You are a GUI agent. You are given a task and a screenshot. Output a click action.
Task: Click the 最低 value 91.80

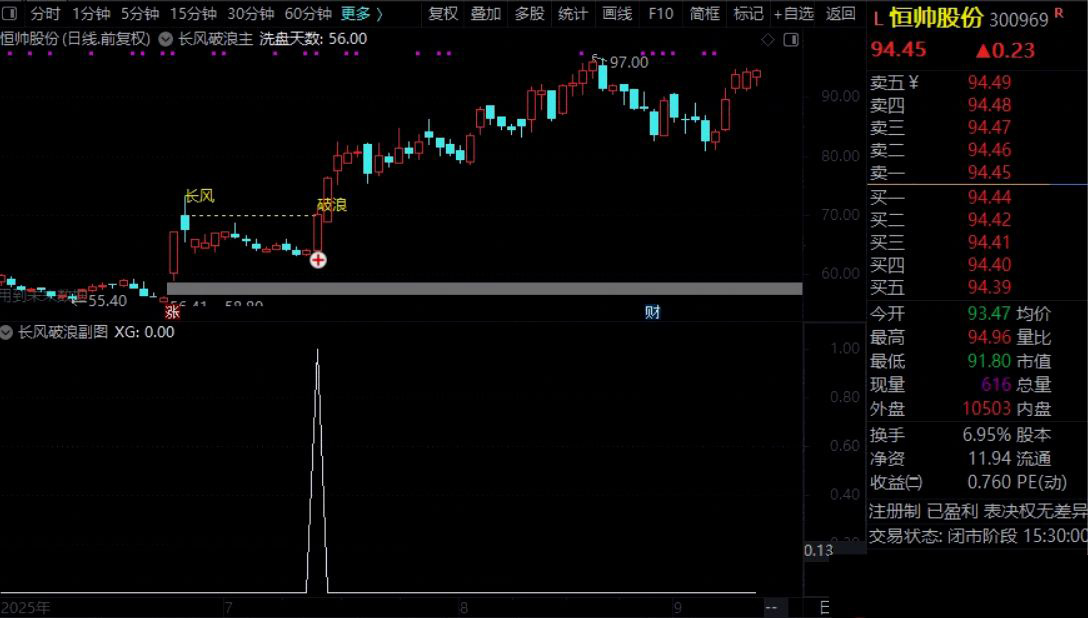tap(989, 361)
